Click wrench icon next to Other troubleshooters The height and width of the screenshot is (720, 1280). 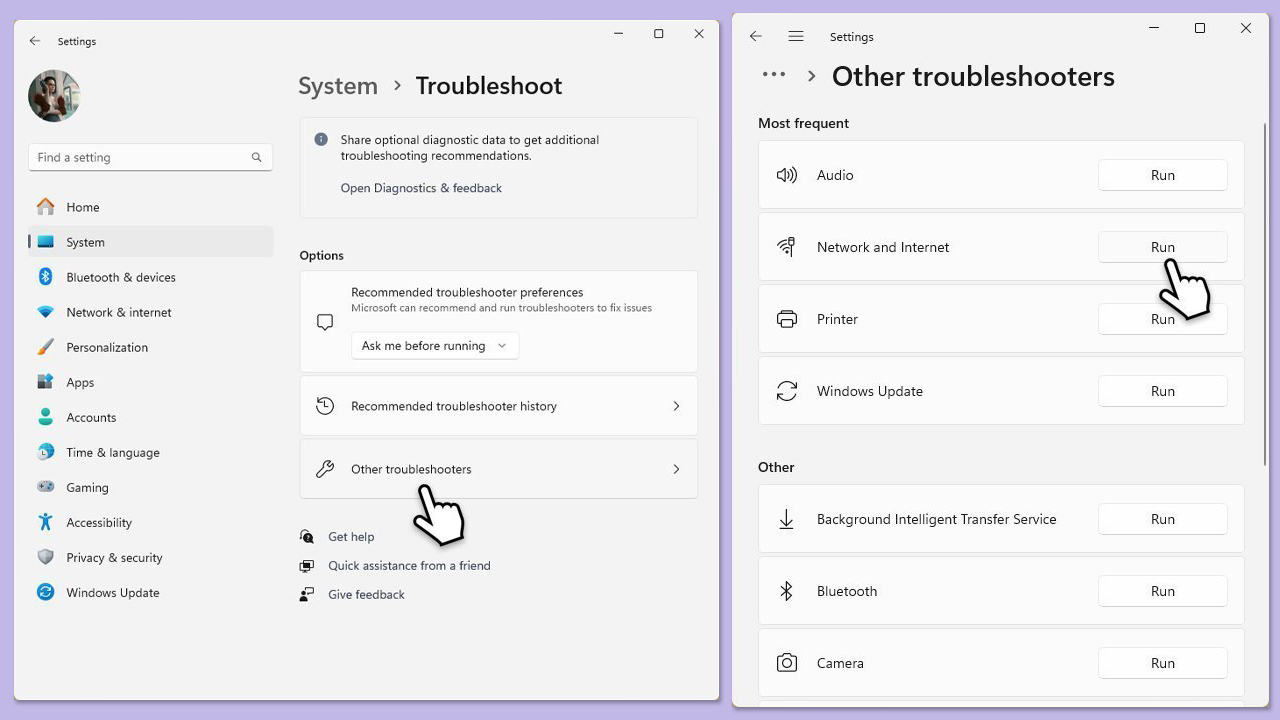pos(325,469)
